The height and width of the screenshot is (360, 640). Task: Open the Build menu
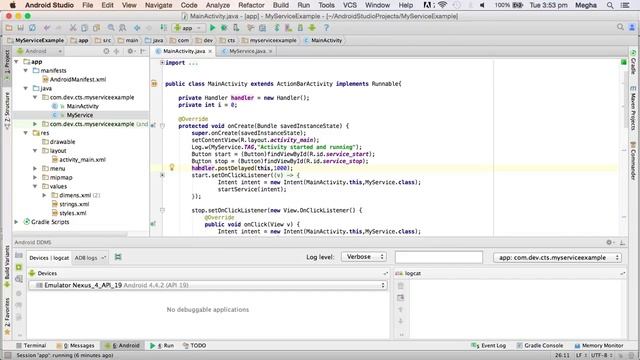pyautogui.click(x=280, y=5)
